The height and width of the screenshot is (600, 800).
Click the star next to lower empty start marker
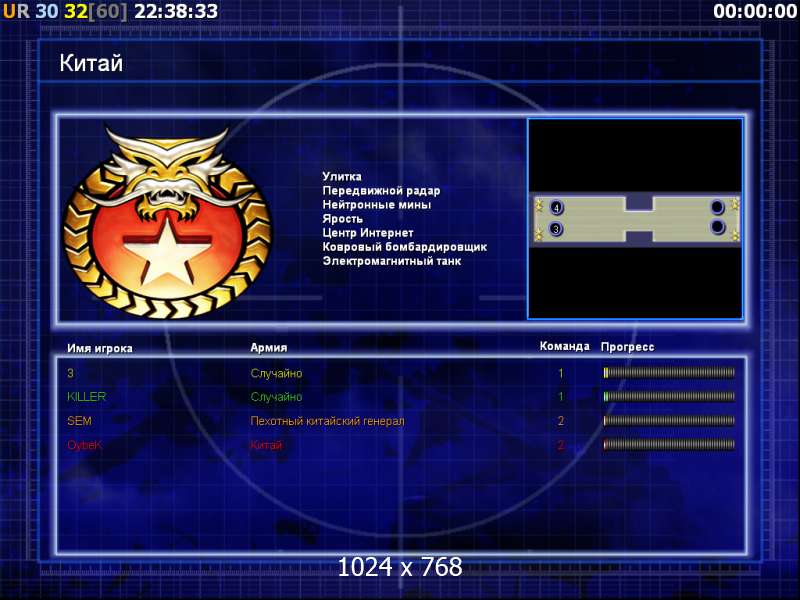(x=735, y=236)
